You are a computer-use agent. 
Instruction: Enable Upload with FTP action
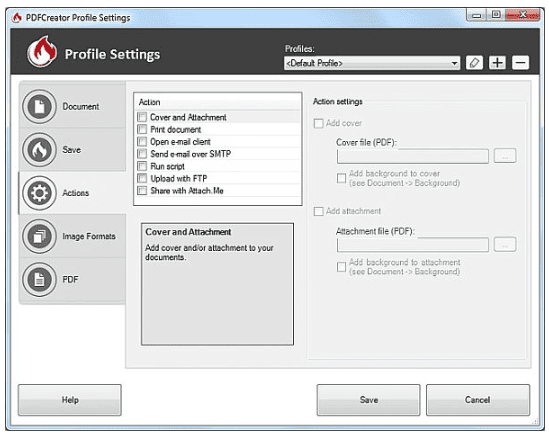pyautogui.click(x=142, y=178)
